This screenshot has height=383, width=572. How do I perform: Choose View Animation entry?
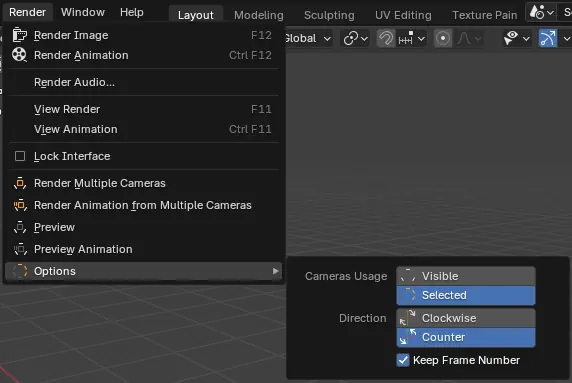pos(143,129)
